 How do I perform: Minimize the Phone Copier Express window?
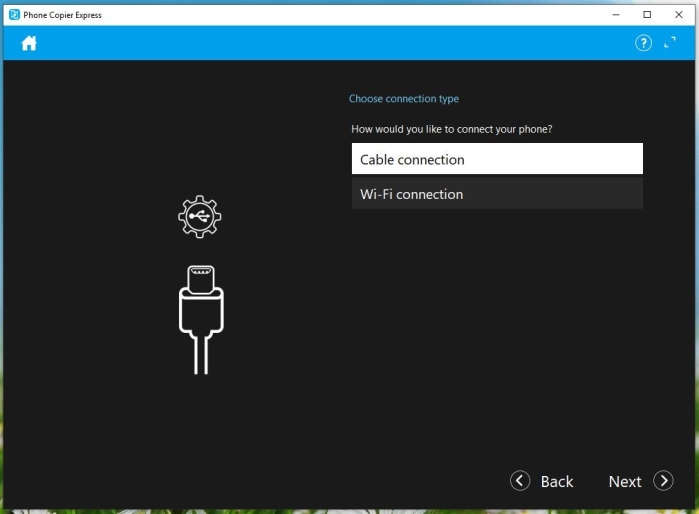pyautogui.click(x=616, y=15)
